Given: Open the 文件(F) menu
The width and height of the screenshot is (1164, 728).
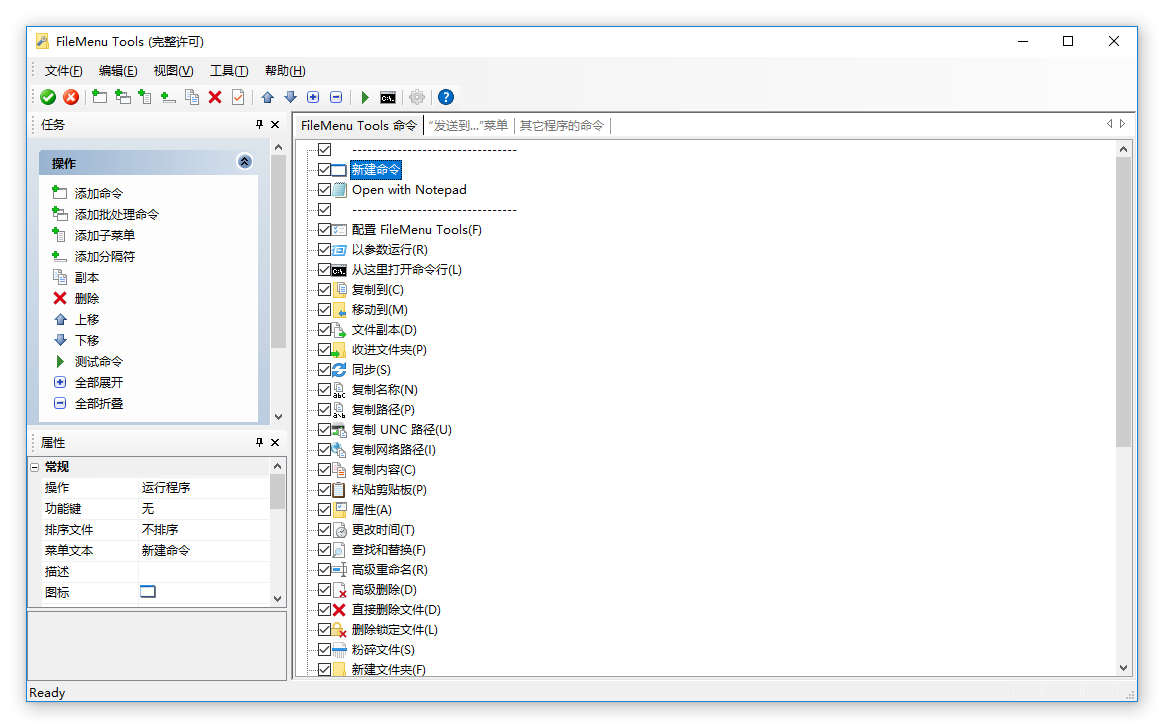Looking at the screenshot, I should 63,70.
